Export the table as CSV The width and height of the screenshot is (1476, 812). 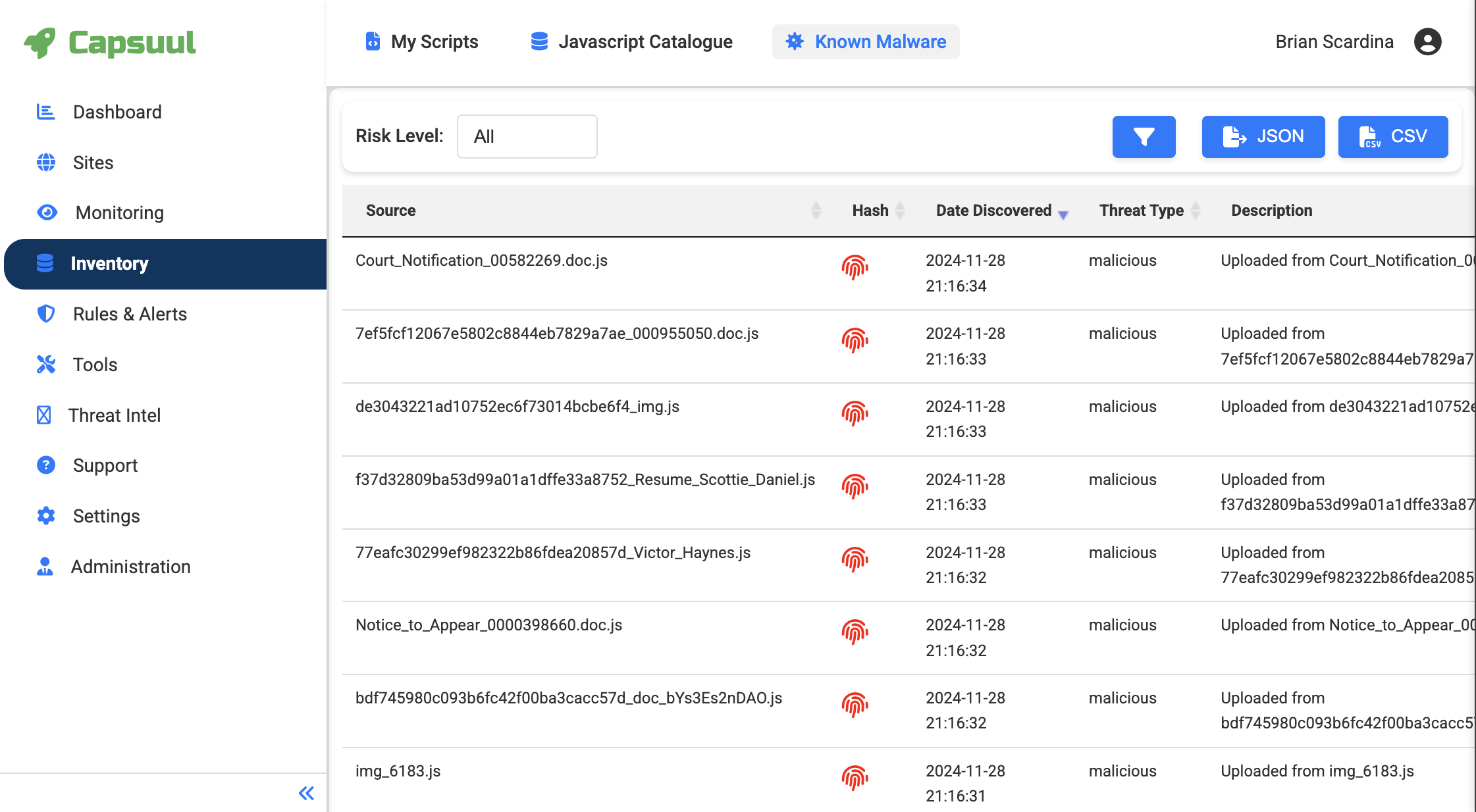[x=1392, y=136]
